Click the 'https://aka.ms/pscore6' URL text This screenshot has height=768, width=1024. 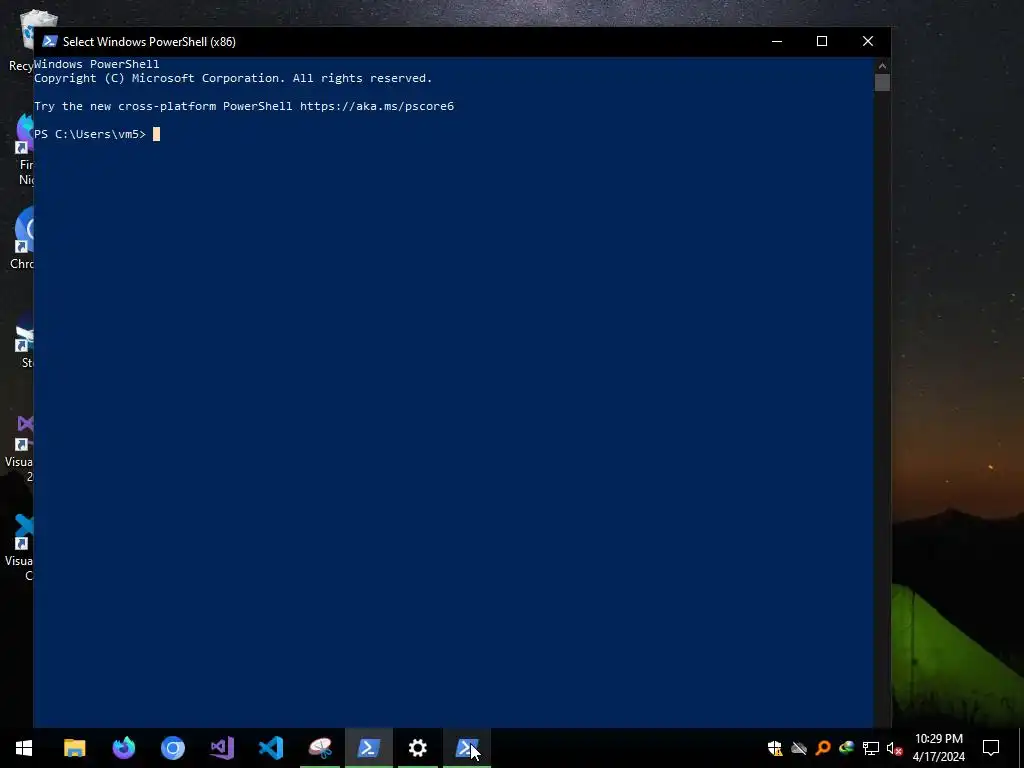377,106
